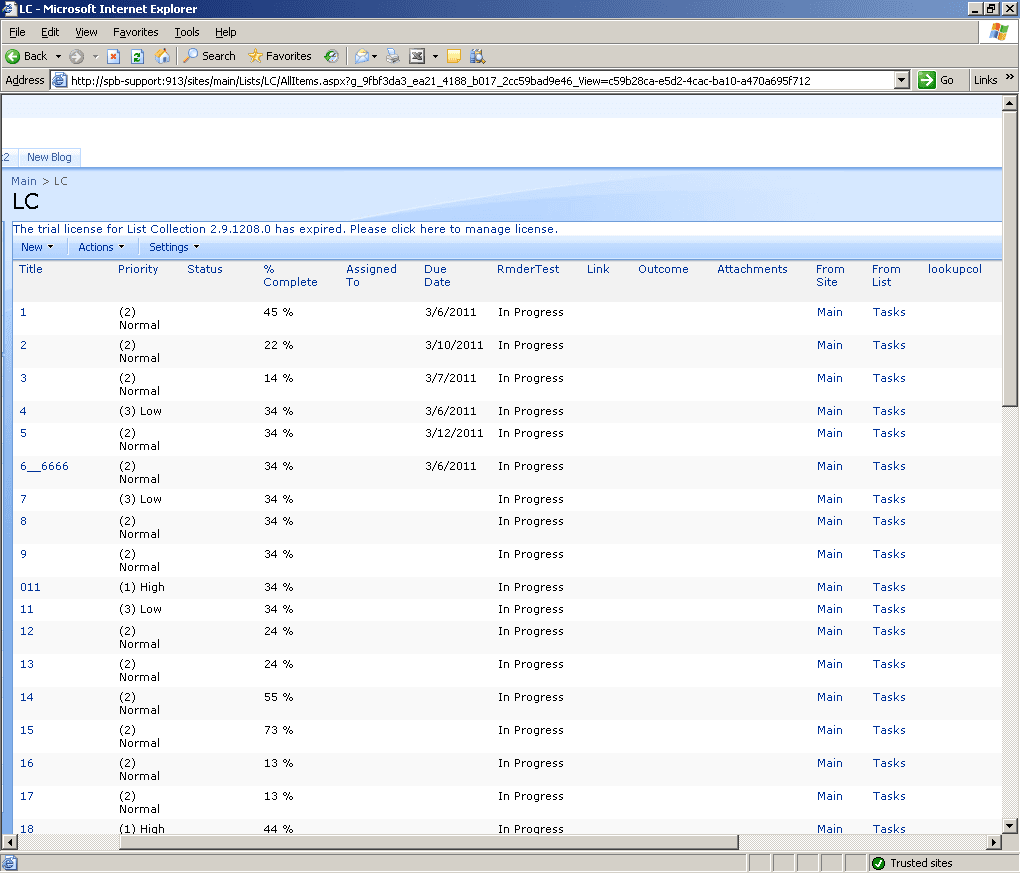This screenshot has height=873, width=1020.
Task: Open the Tools menu
Action: [x=187, y=32]
